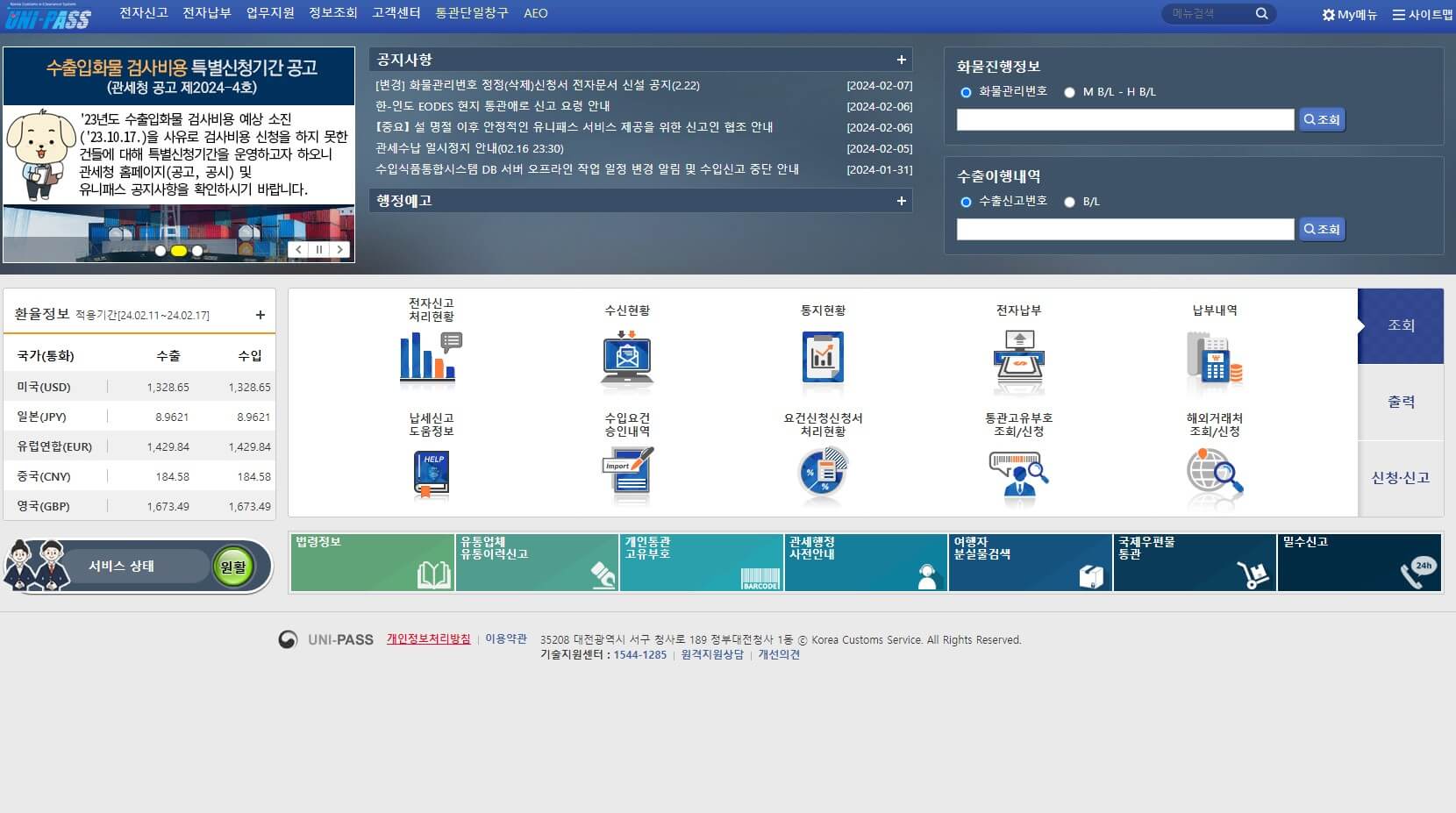Open 통관고유부호 조회/신청 barcode scan icon

click(x=1017, y=474)
